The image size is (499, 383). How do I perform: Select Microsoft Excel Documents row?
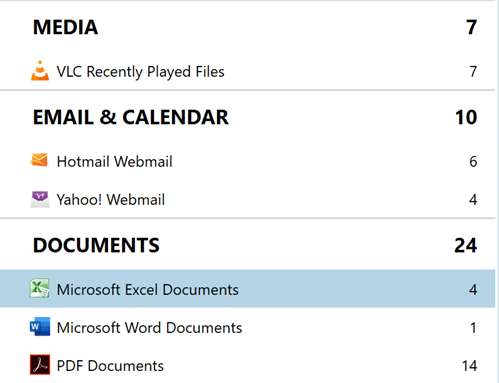click(247, 289)
